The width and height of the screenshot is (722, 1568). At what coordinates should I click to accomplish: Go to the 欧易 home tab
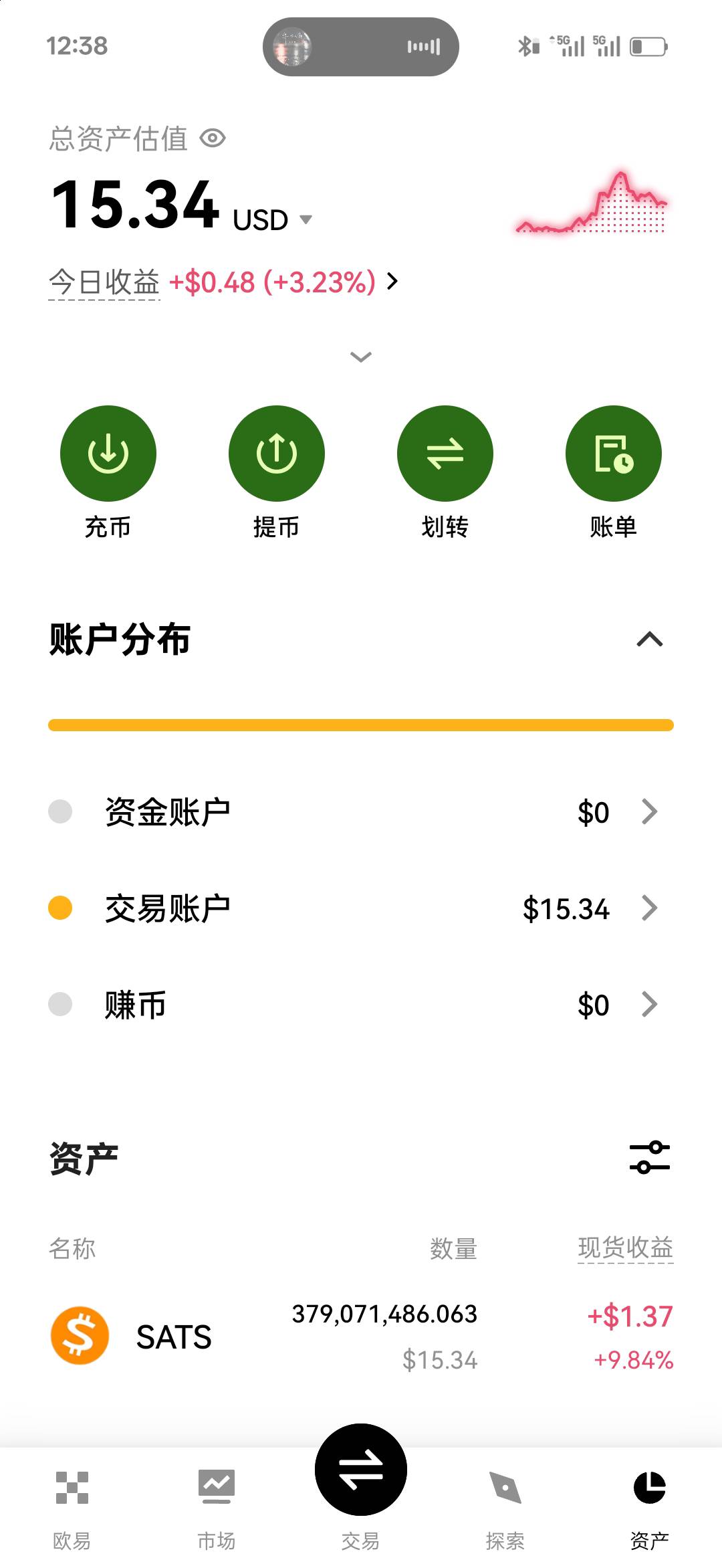point(72,1508)
